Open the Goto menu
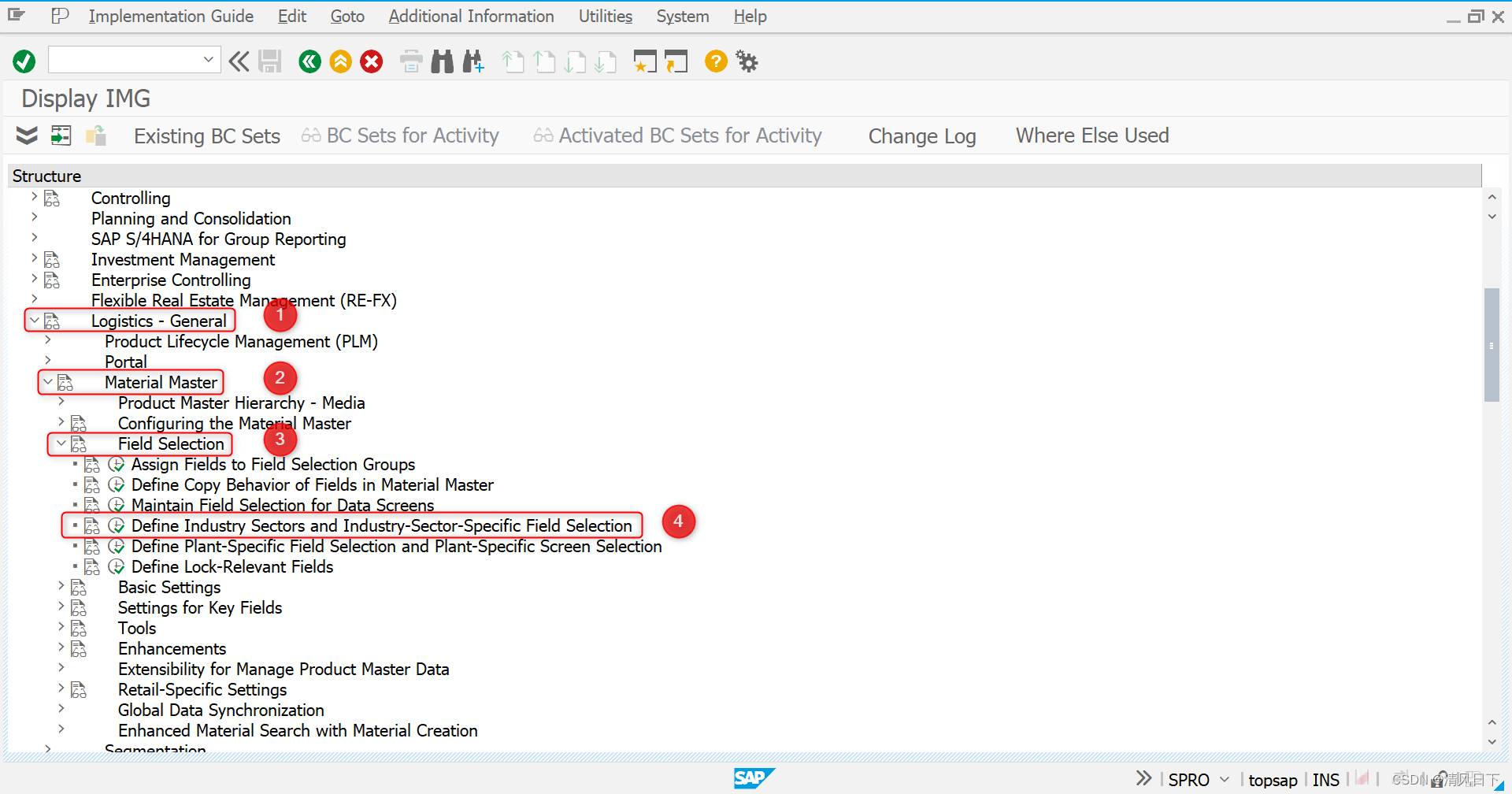Image resolution: width=1512 pixels, height=794 pixels. coord(347,16)
